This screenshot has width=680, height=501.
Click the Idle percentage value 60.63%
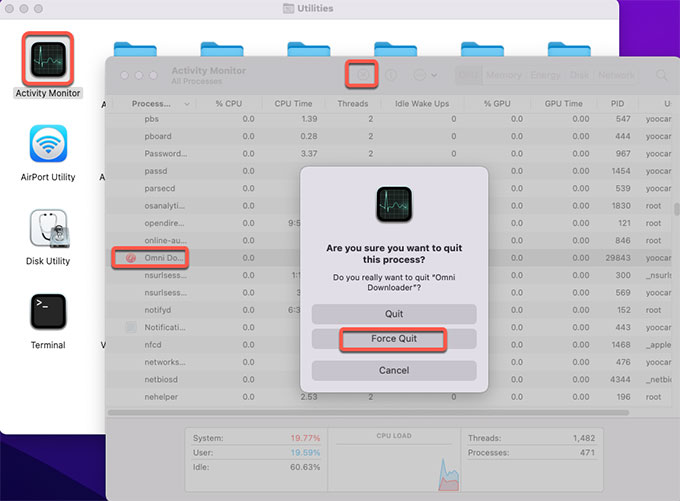click(305, 467)
